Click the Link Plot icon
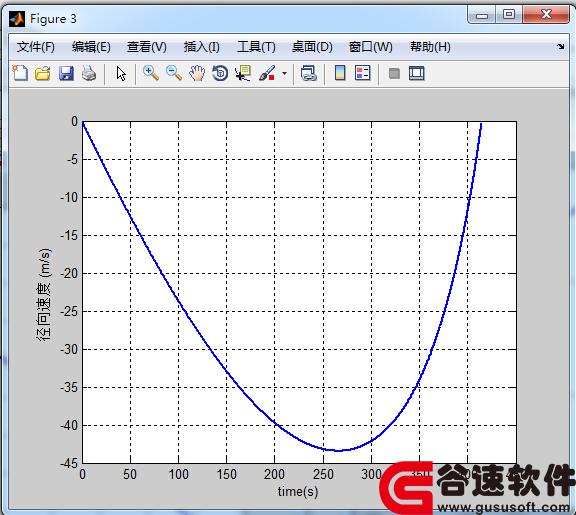This screenshot has height=515, width=576. [x=309, y=73]
